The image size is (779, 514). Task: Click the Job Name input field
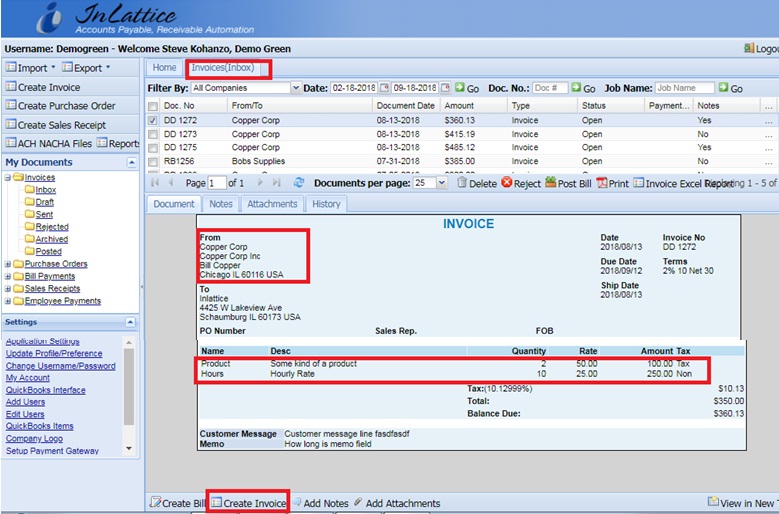(685, 88)
